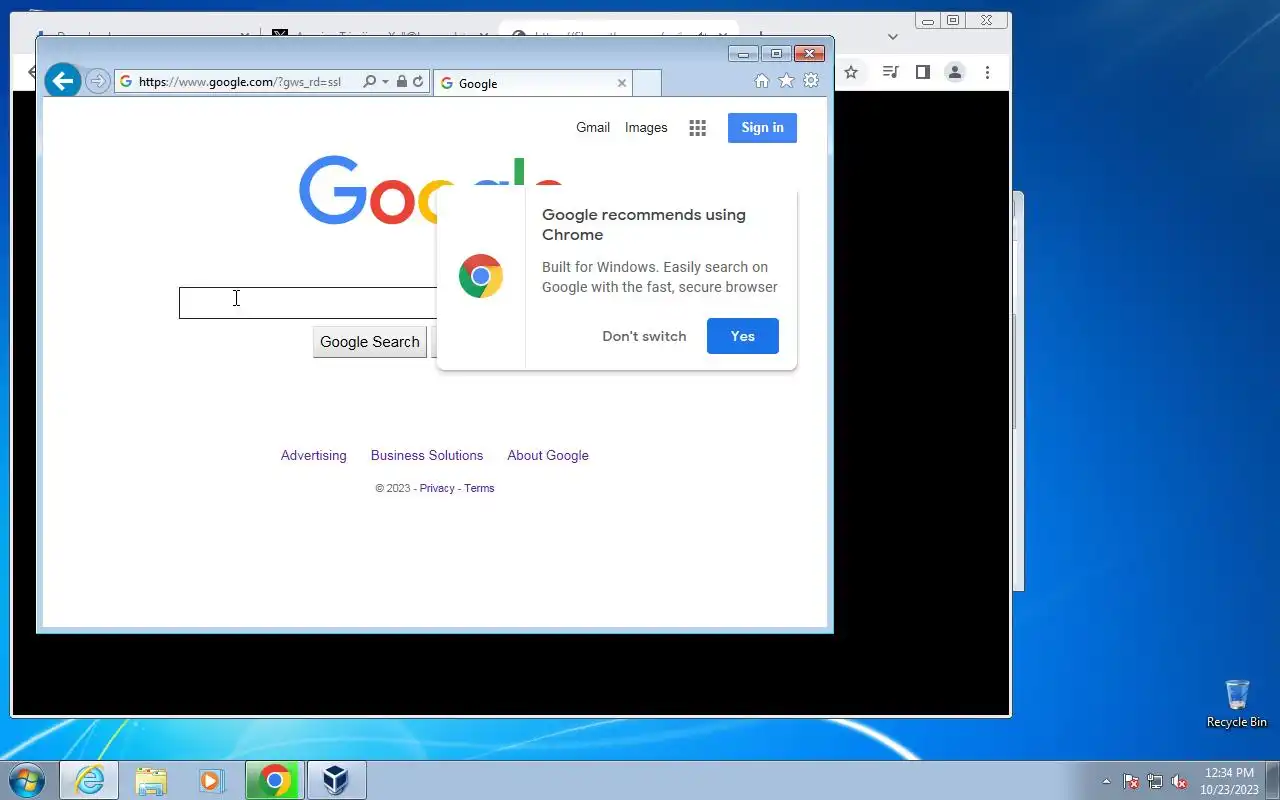Open the IE Tools gear menu
The height and width of the screenshot is (800, 1280).
click(x=811, y=81)
